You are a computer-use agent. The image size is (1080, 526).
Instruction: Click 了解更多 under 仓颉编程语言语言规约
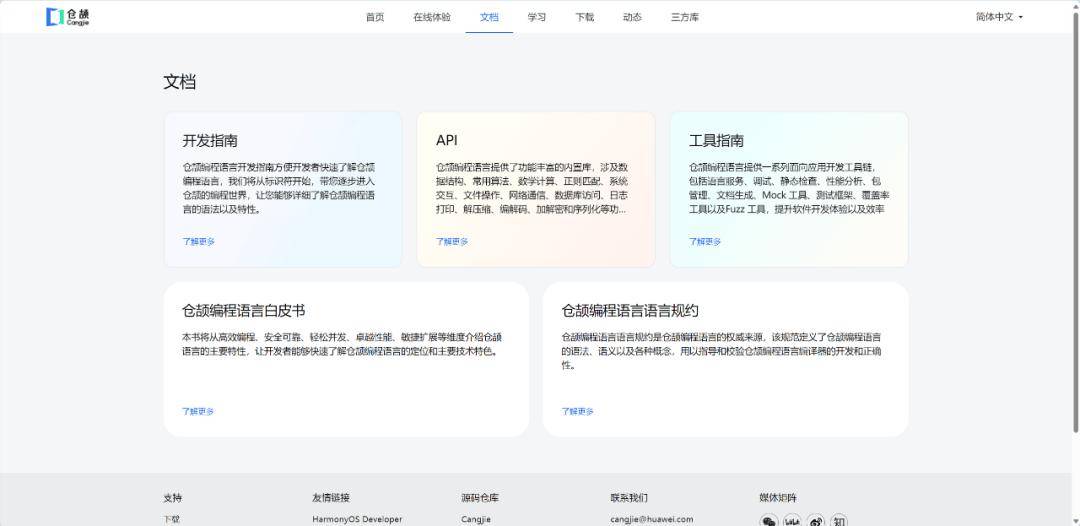tap(578, 412)
